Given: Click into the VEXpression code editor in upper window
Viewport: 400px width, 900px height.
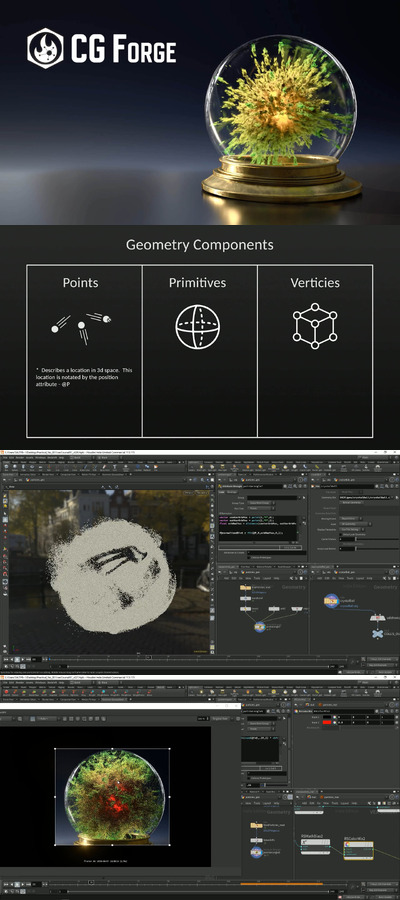Looking at the screenshot, I should [x=257, y=528].
